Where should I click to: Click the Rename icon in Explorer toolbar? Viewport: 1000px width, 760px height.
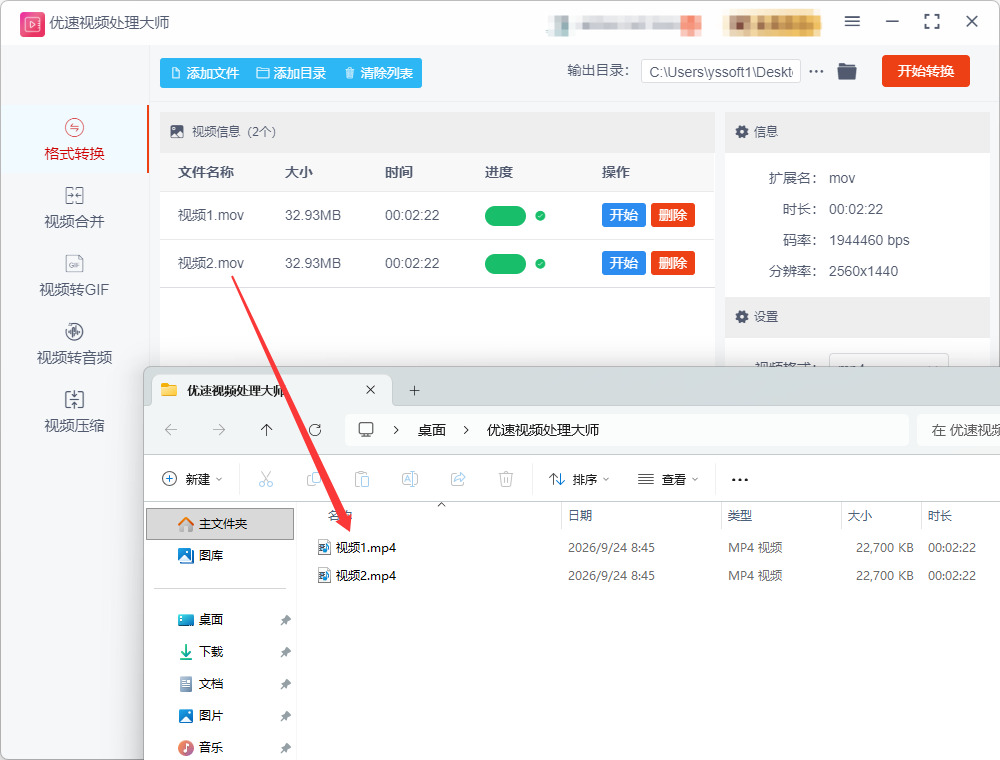410,479
